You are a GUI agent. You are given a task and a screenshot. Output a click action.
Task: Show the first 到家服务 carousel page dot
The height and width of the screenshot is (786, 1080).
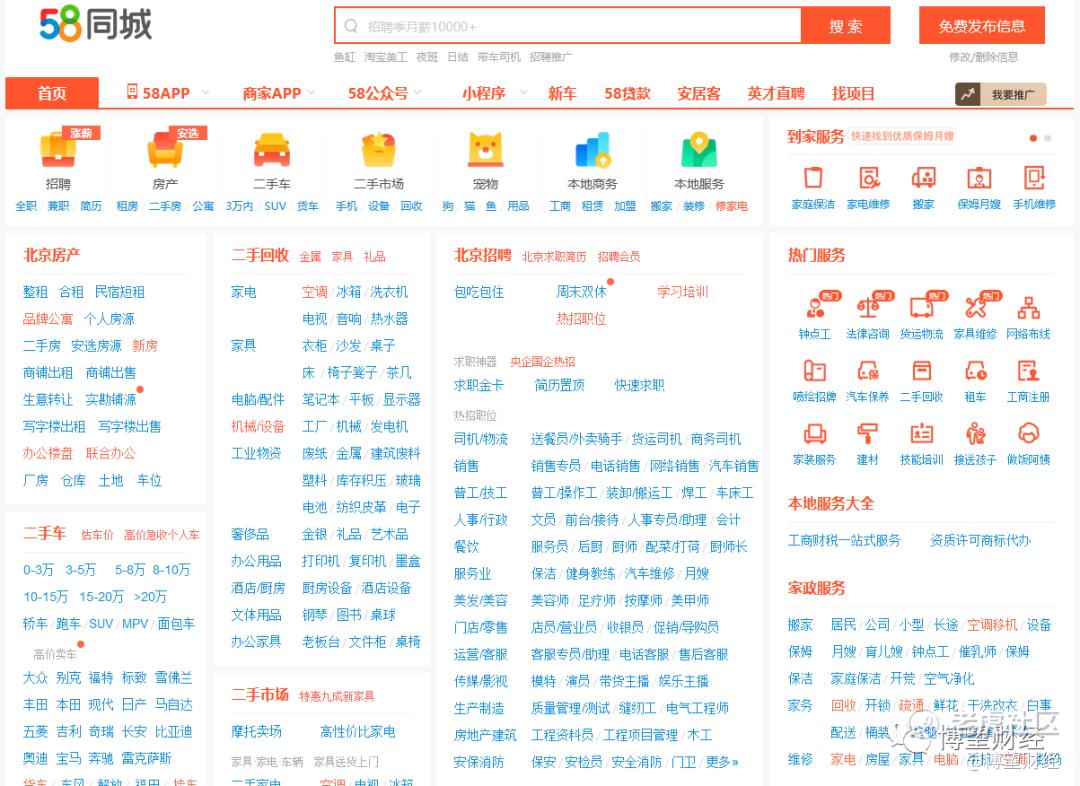pos(1033,138)
